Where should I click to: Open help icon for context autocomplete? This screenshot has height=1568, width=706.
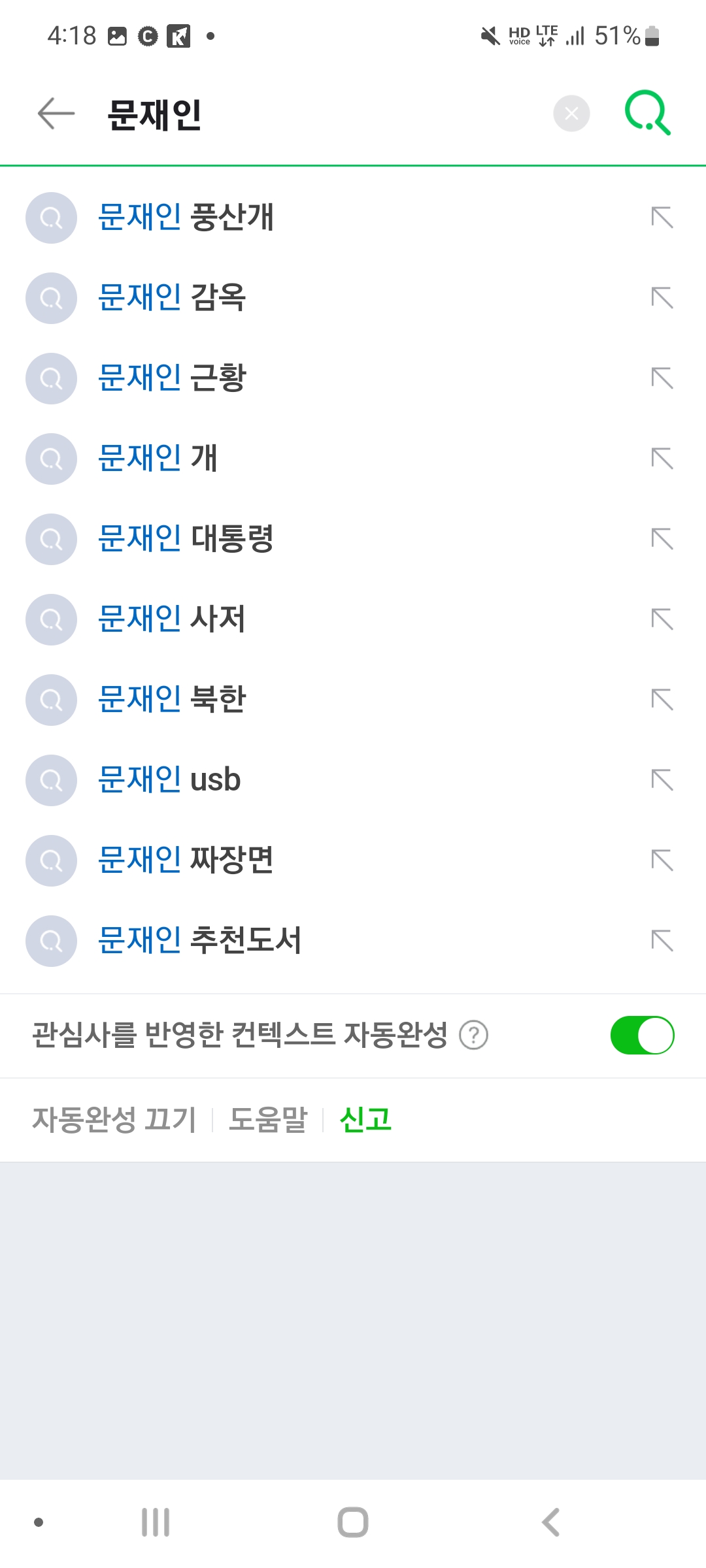473,1036
